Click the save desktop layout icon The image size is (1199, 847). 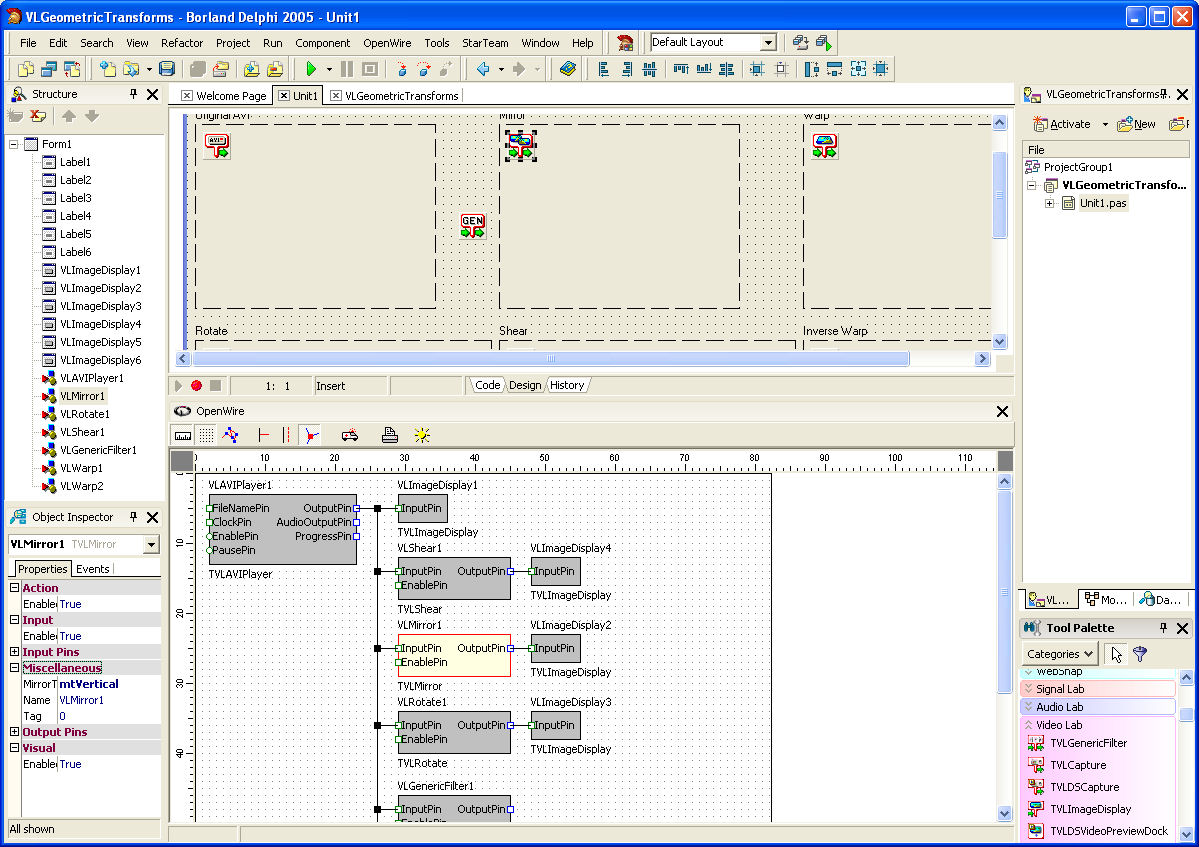(x=800, y=43)
